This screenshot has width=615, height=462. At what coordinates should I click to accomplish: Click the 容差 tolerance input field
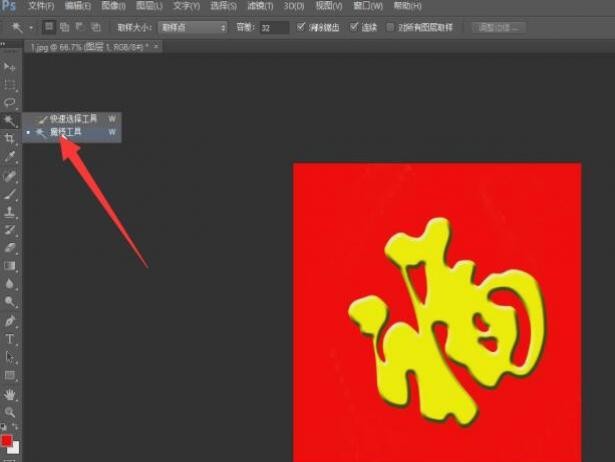pos(274,28)
